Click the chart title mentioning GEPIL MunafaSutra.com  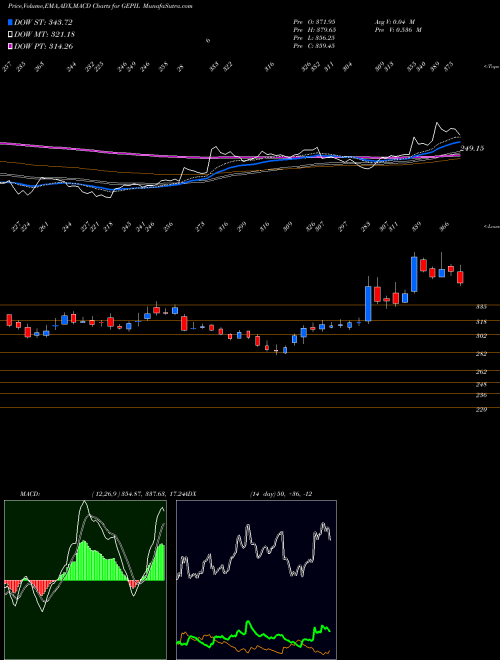tap(100, 7)
